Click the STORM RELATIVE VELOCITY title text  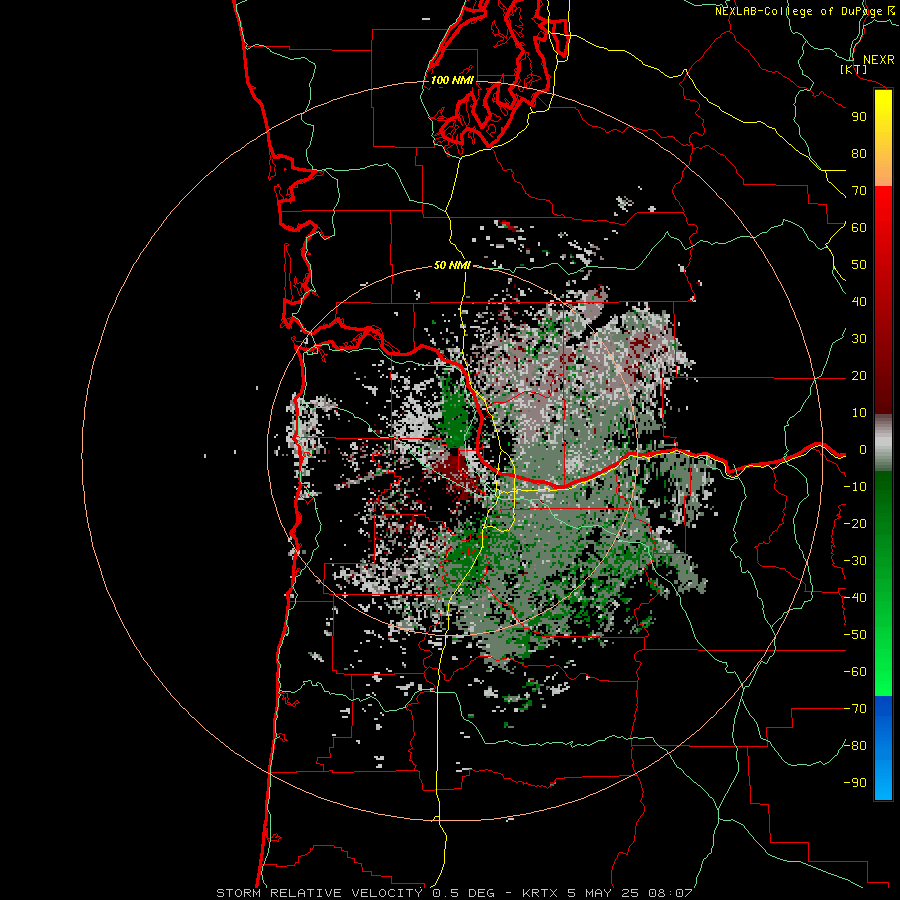click(x=319, y=893)
